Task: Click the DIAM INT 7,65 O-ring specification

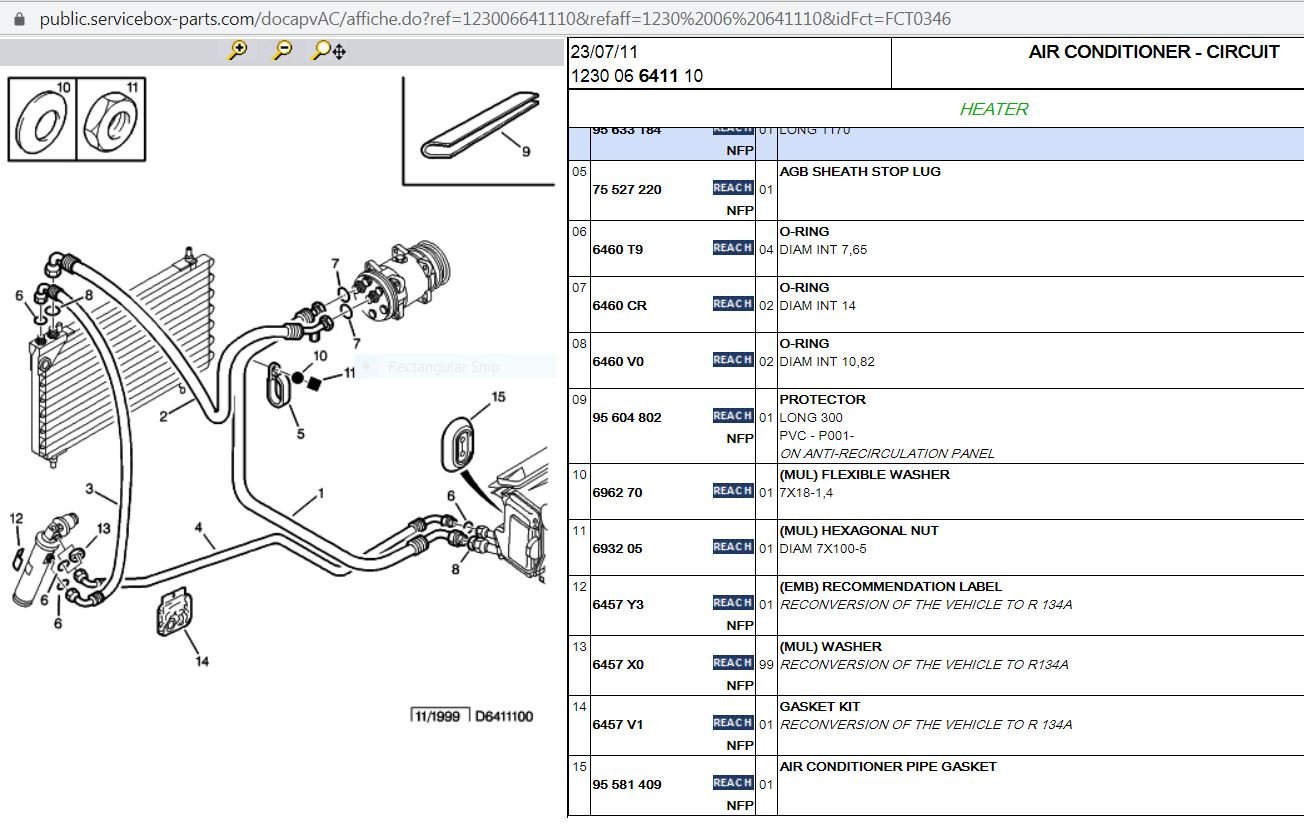Action: click(824, 250)
